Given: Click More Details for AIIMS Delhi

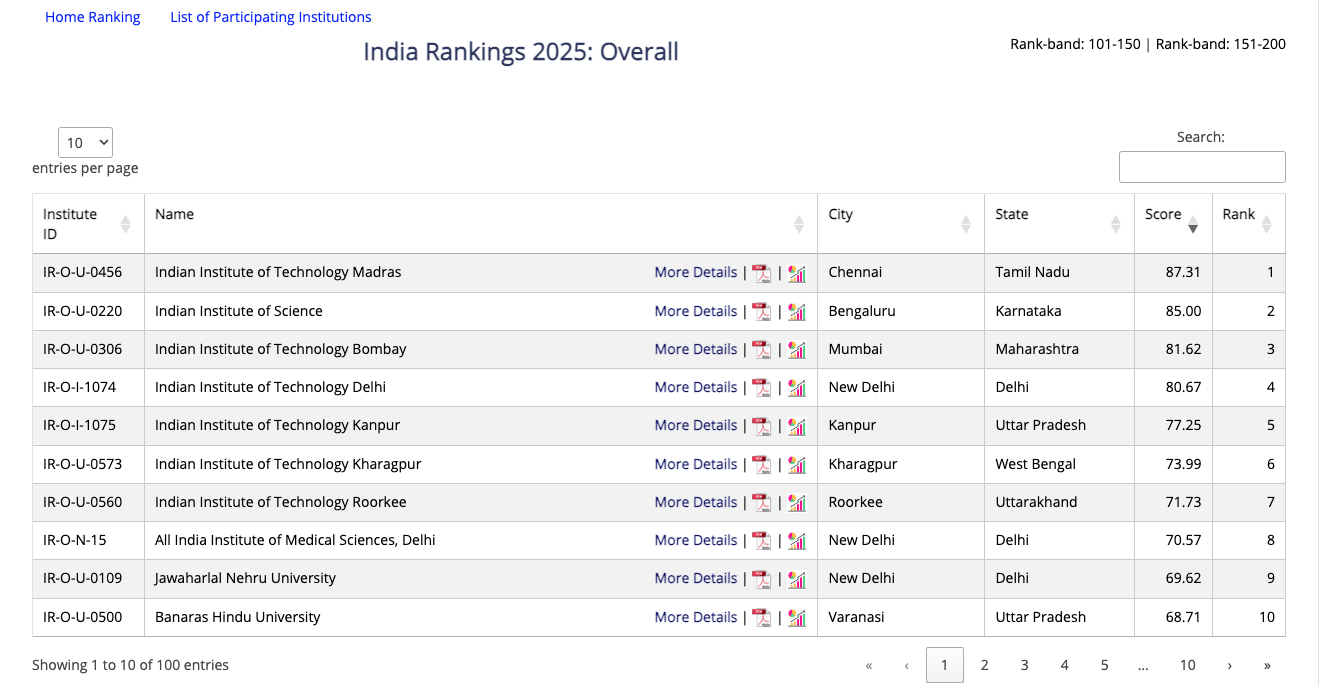Looking at the screenshot, I should tap(696, 540).
